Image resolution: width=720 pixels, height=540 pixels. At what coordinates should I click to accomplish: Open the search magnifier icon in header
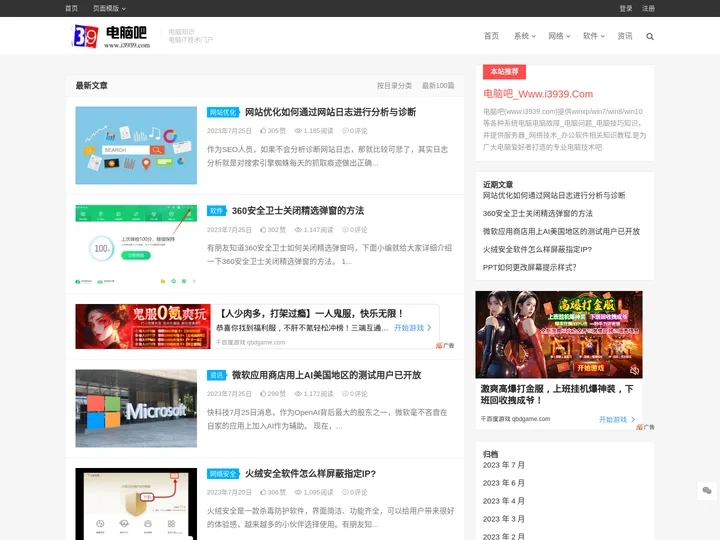pos(650,36)
